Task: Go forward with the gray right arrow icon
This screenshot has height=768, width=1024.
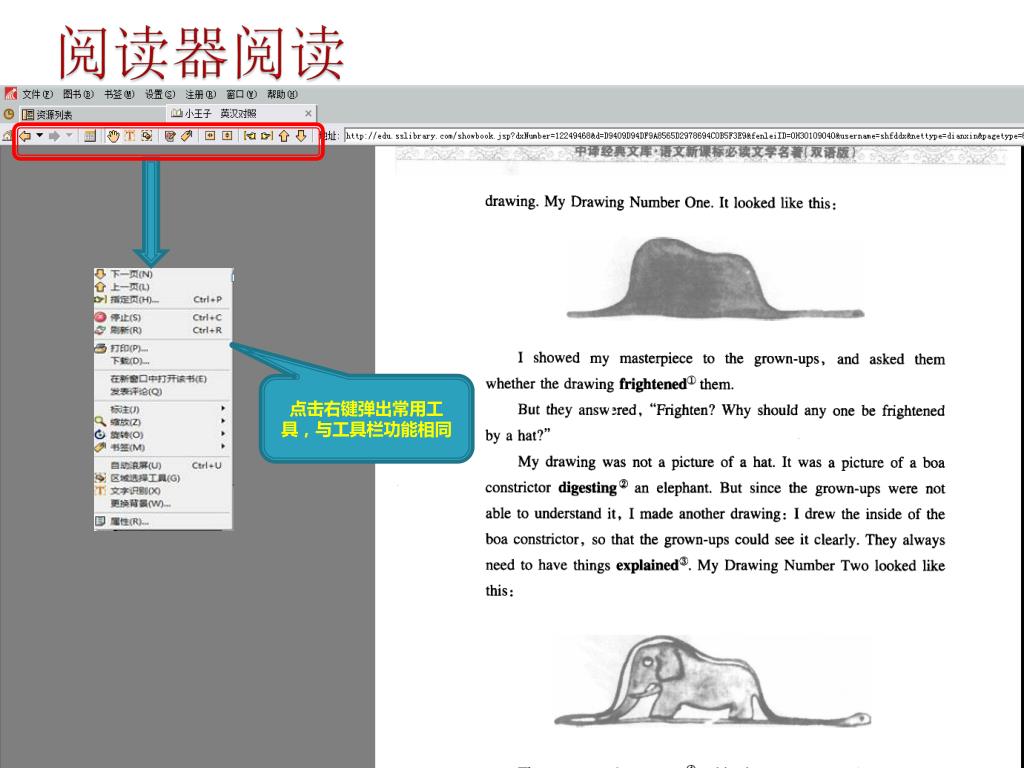Action: [x=54, y=136]
